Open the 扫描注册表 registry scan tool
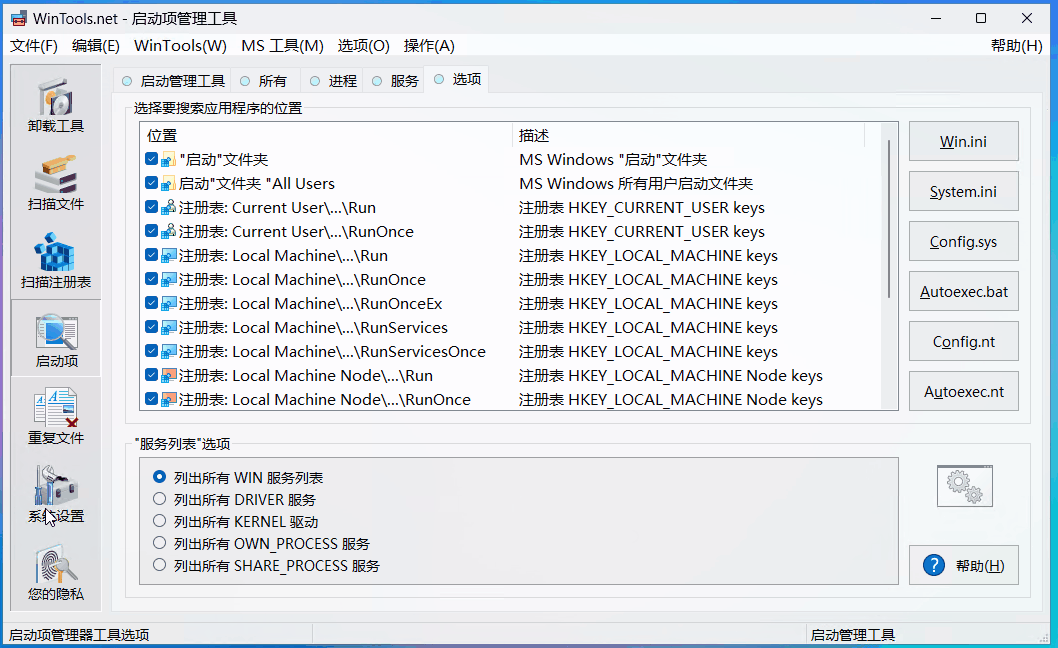This screenshot has height=648, width=1058. 56,262
